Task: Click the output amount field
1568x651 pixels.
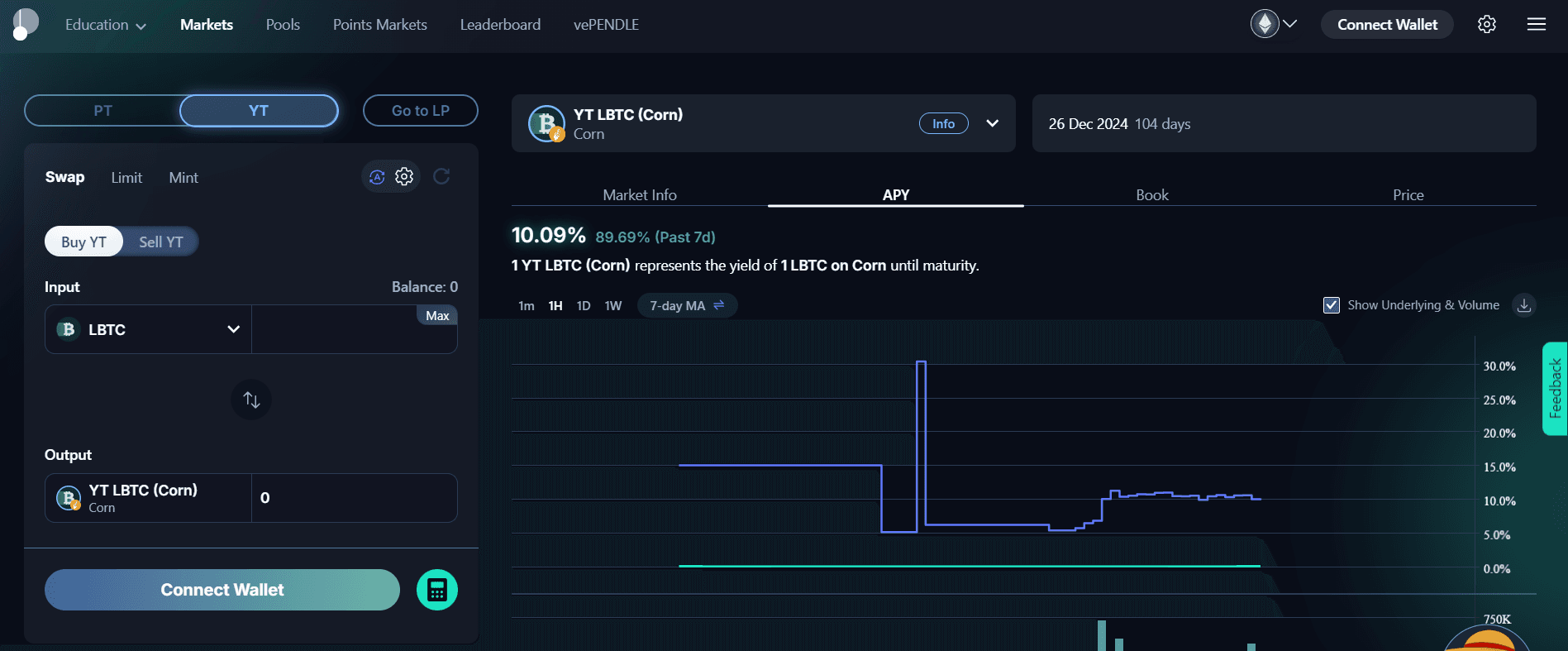Action: point(354,498)
